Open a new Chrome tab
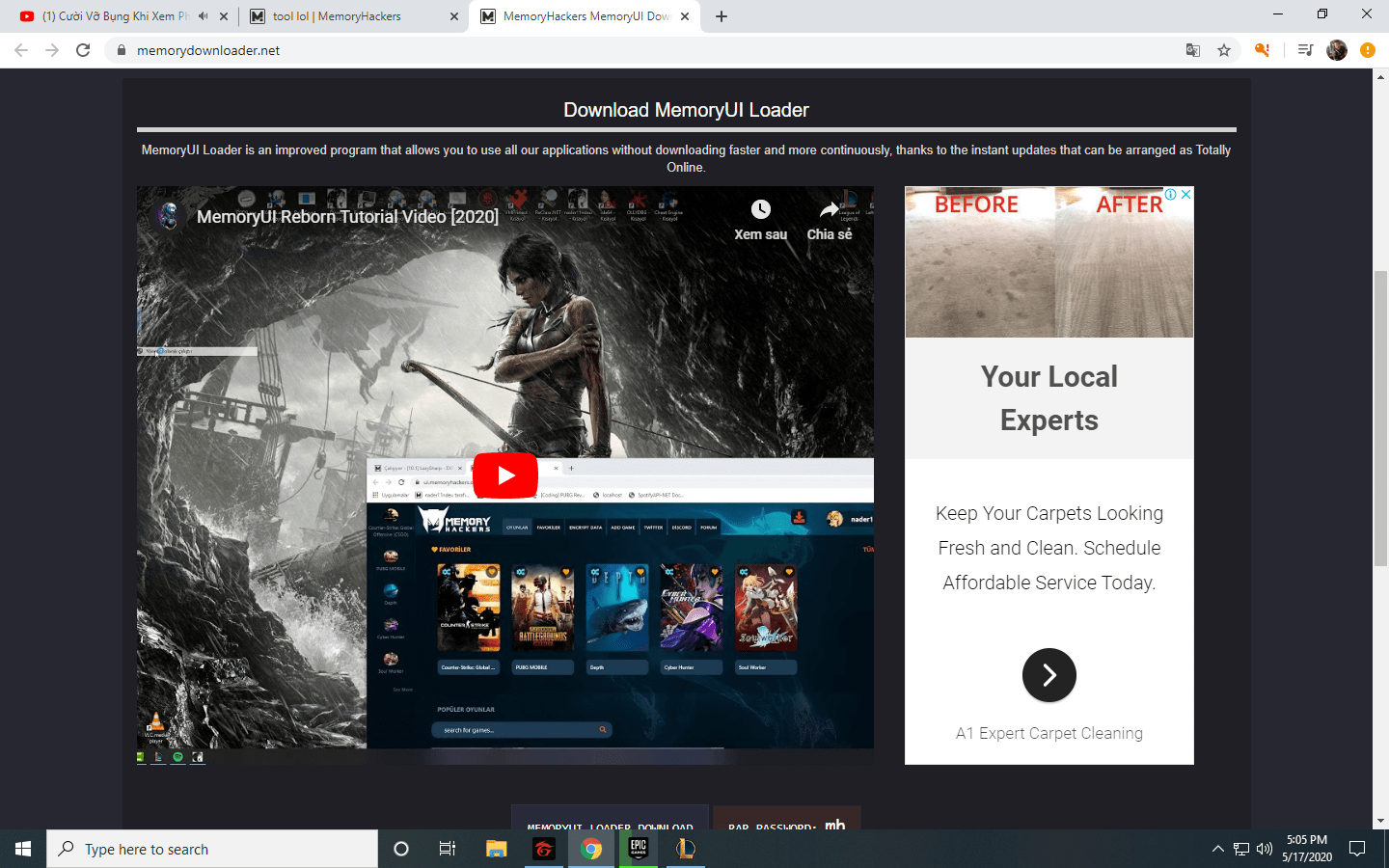Image resolution: width=1389 pixels, height=868 pixels. (x=722, y=16)
